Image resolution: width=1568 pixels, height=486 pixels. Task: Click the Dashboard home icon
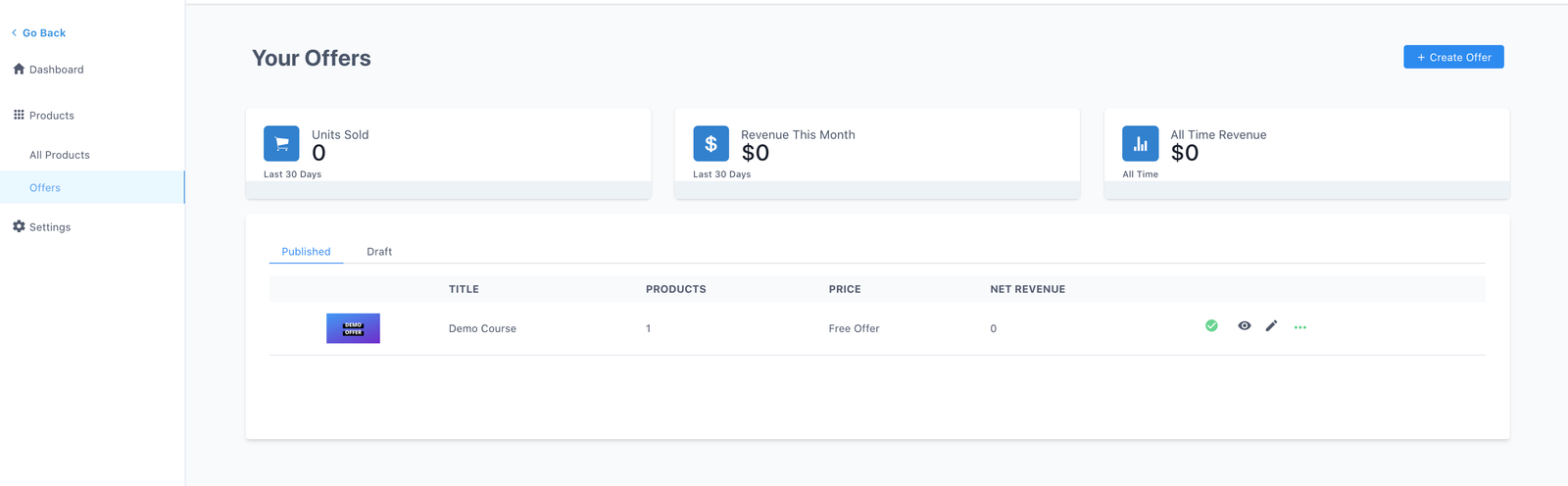click(19, 70)
